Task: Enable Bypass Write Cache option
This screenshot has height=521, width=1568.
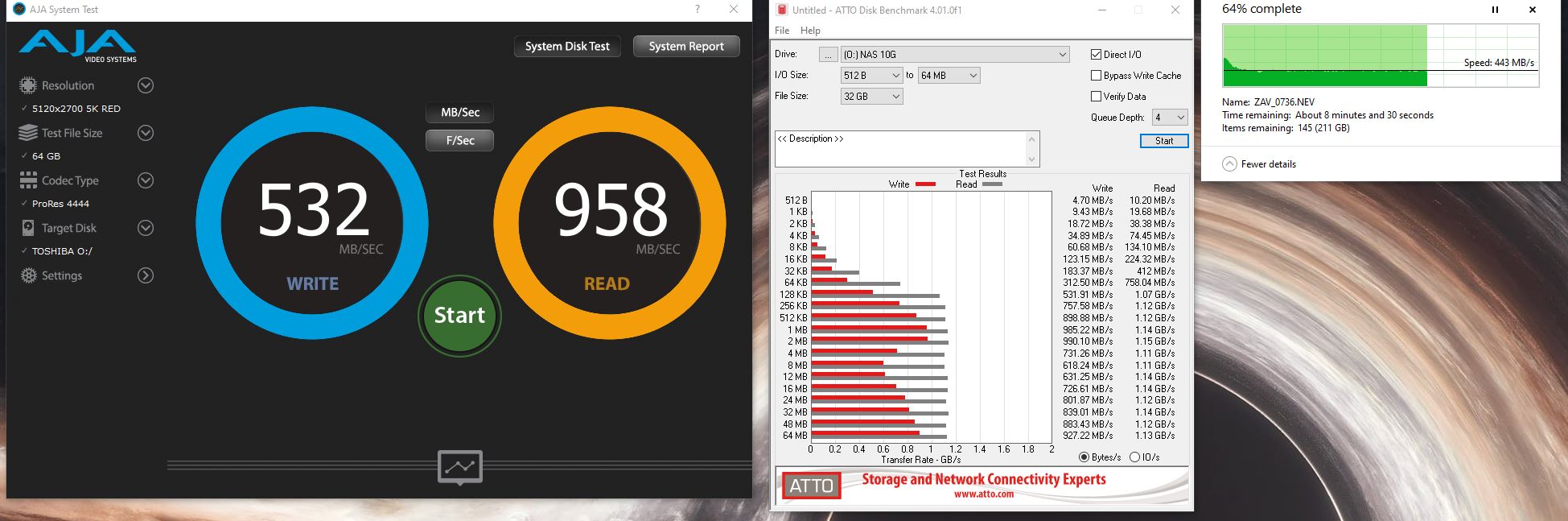Action: point(1096,76)
